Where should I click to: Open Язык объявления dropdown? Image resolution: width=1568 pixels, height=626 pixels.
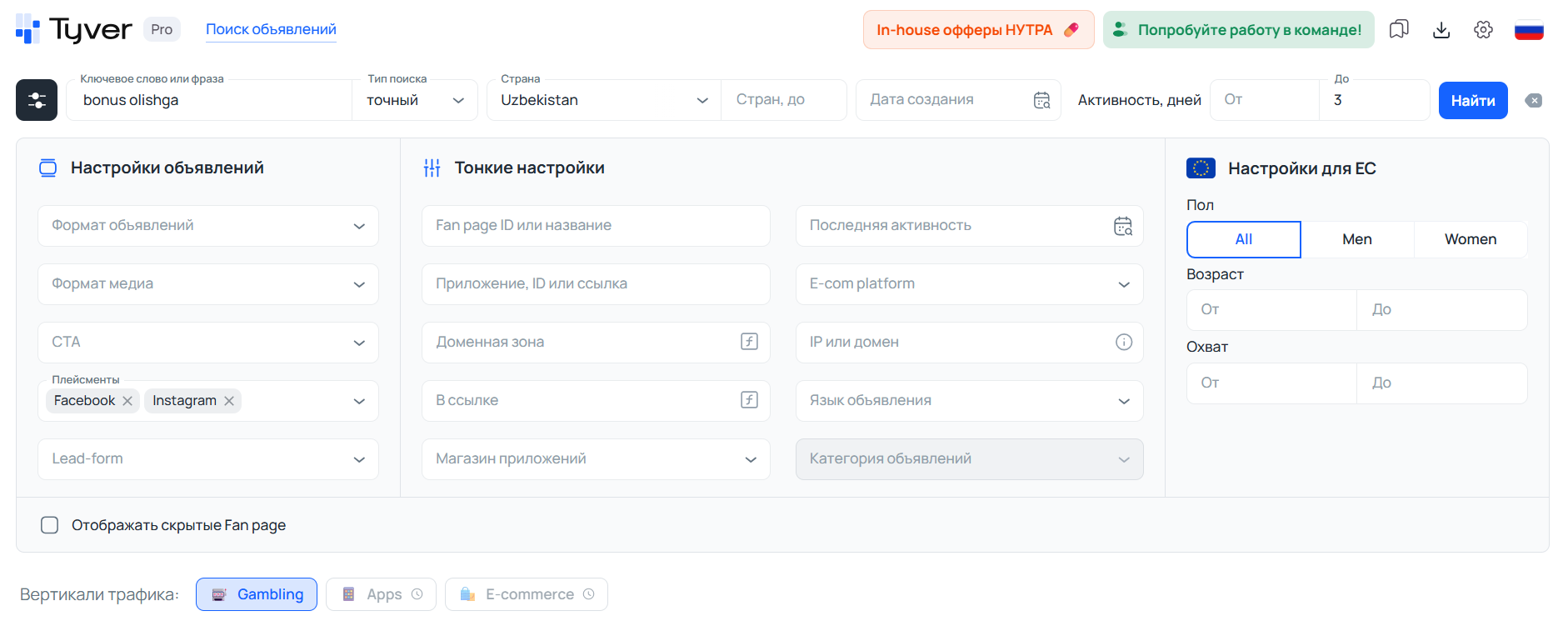970,401
